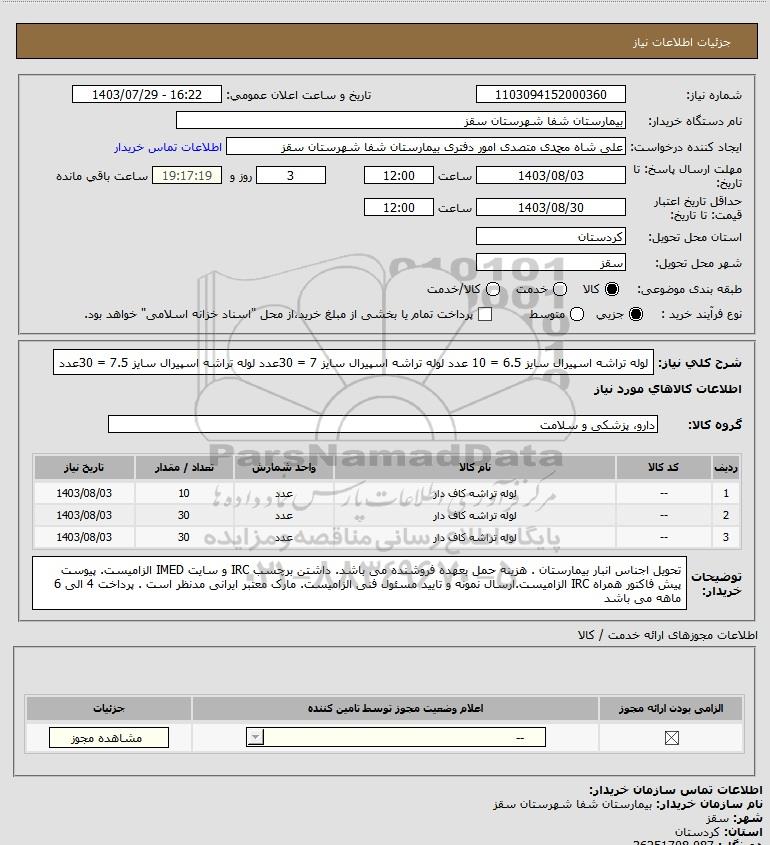
Task: Click row 1 item name لوله تراشه کاف دار
Action: point(475,494)
